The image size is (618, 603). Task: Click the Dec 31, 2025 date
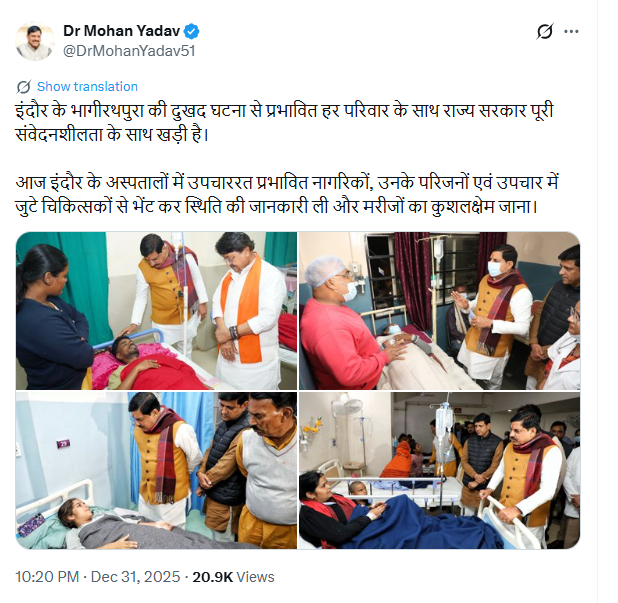(135, 577)
